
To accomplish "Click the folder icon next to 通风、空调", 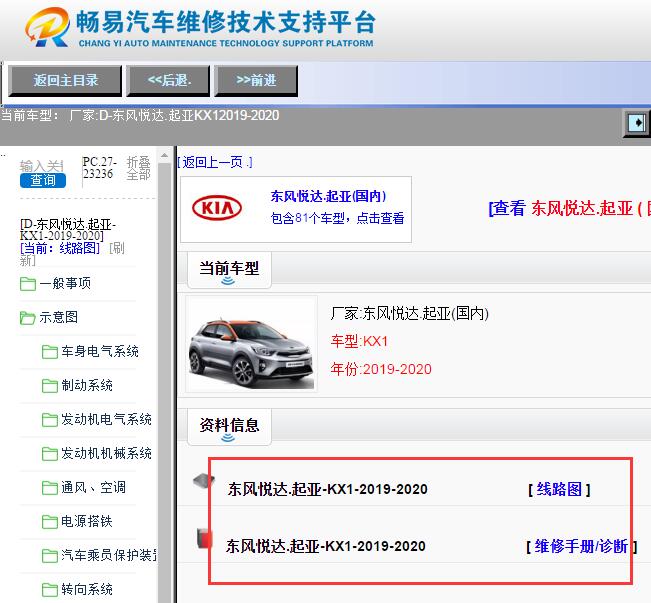I will point(50,488).
